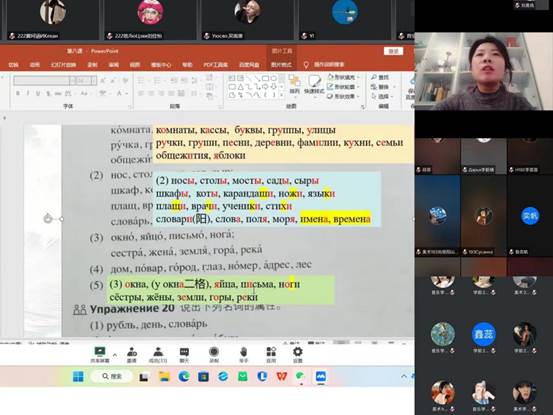Click the quick styles button
Screen dimensions: 553x415
tap(314, 85)
